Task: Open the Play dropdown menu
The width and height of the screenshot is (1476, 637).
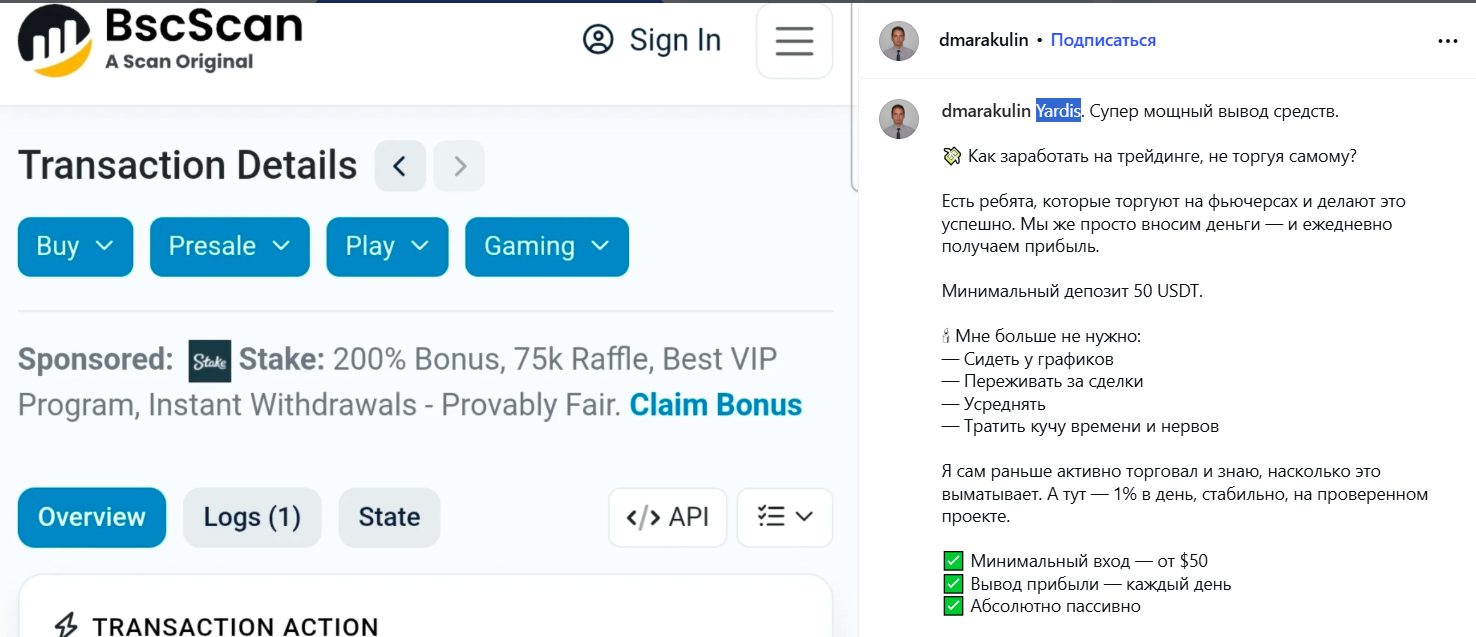Action: (387, 247)
